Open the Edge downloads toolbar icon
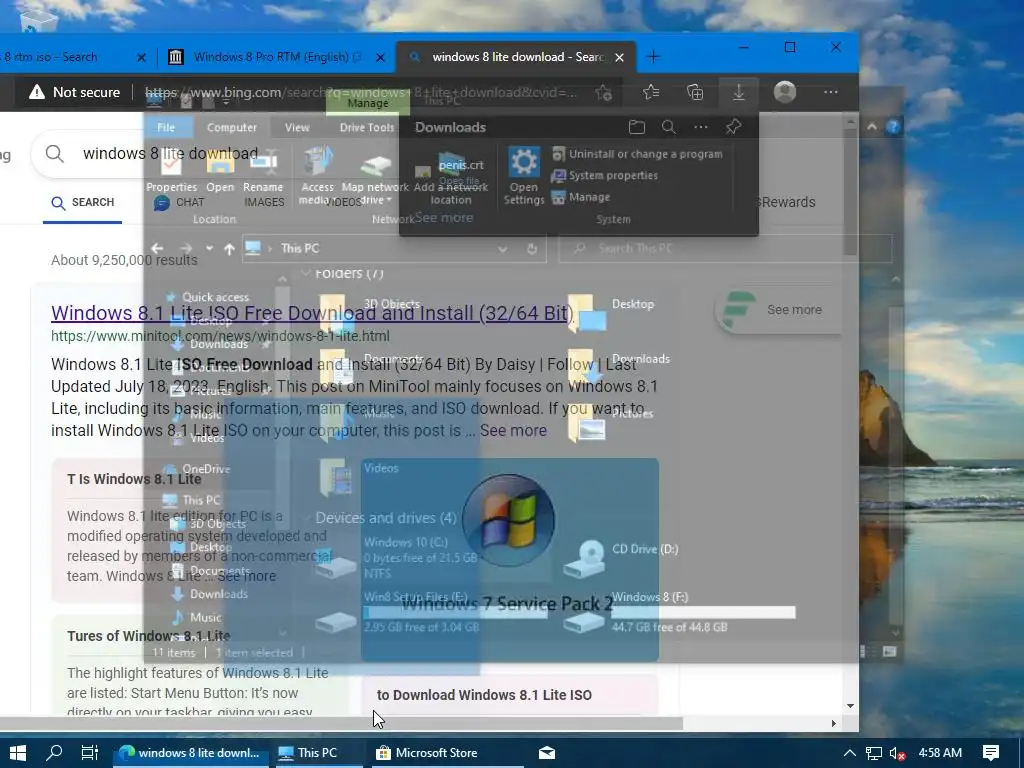 (739, 93)
